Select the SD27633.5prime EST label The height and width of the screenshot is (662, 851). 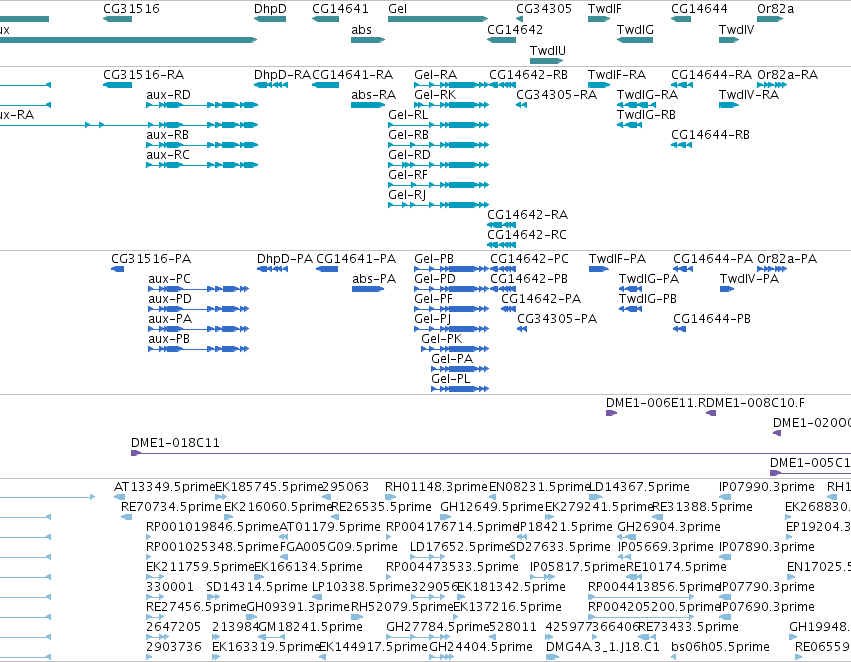pyautogui.click(x=560, y=547)
